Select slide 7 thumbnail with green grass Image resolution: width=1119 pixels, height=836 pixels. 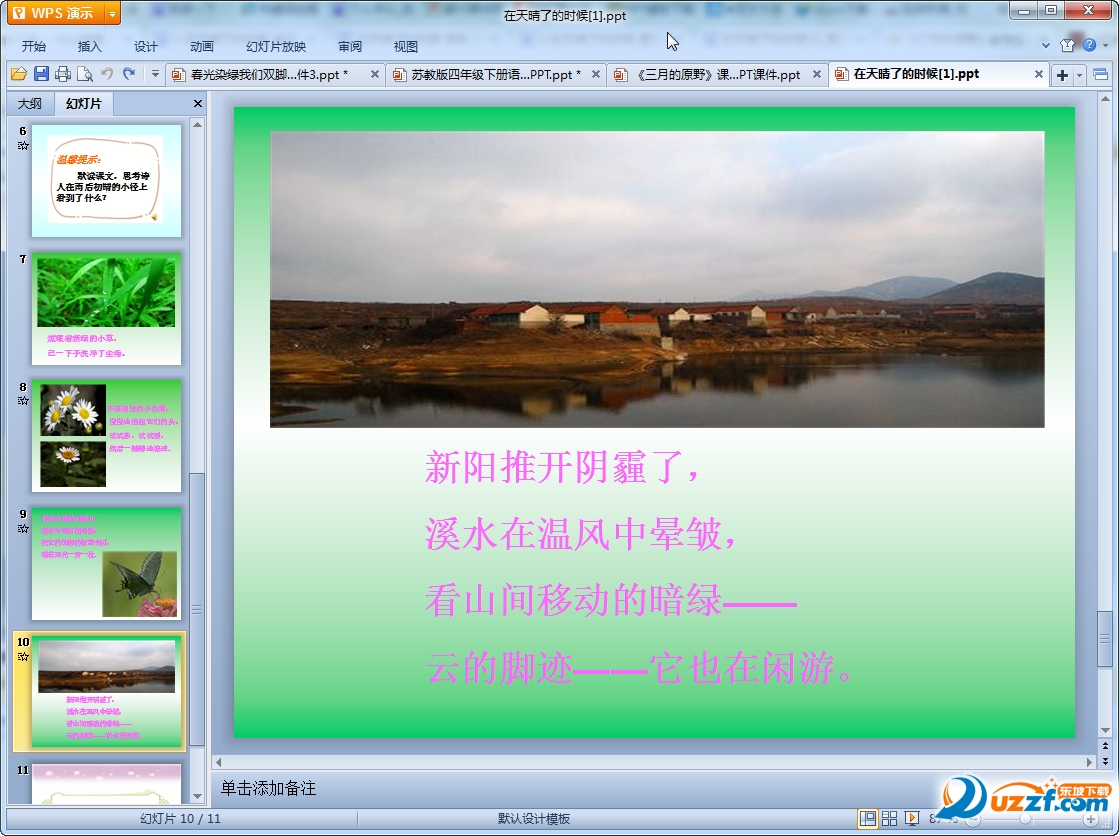pos(106,308)
